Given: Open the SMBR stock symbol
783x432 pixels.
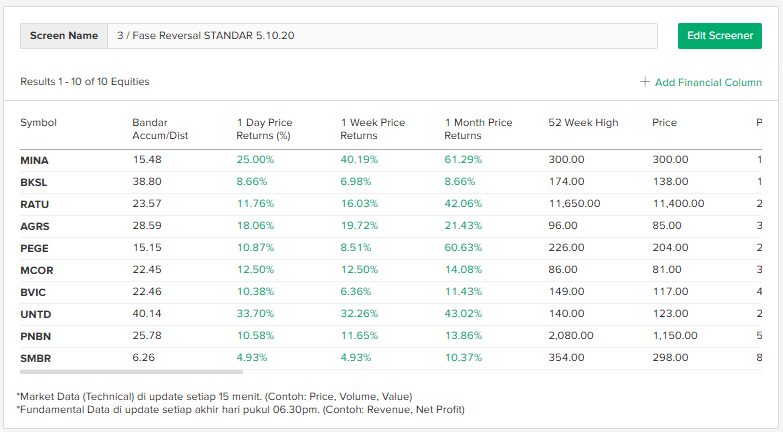Looking at the screenshot, I should click(35, 358).
